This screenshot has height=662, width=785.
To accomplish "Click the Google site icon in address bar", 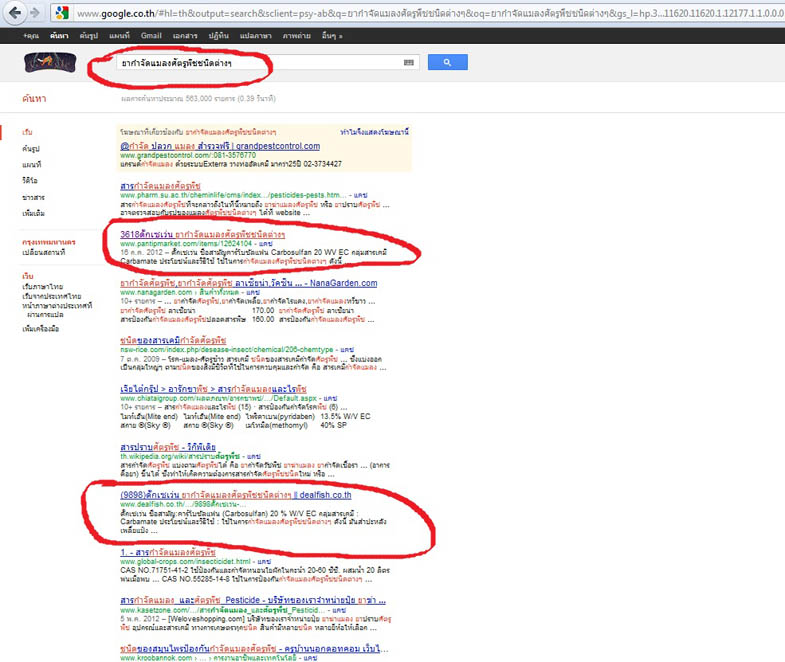I will coord(62,13).
